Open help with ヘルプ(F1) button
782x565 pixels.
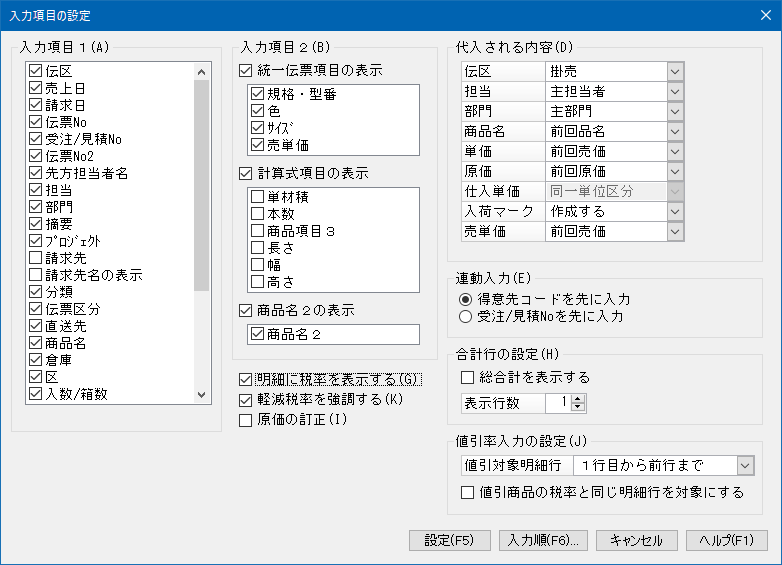726,540
